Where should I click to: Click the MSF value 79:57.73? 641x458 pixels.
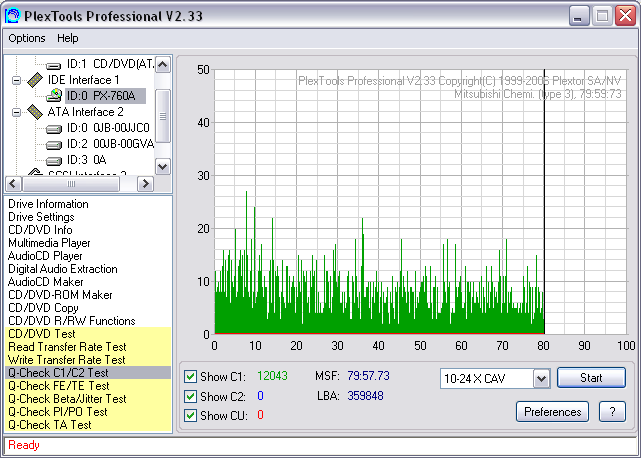(x=368, y=376)
